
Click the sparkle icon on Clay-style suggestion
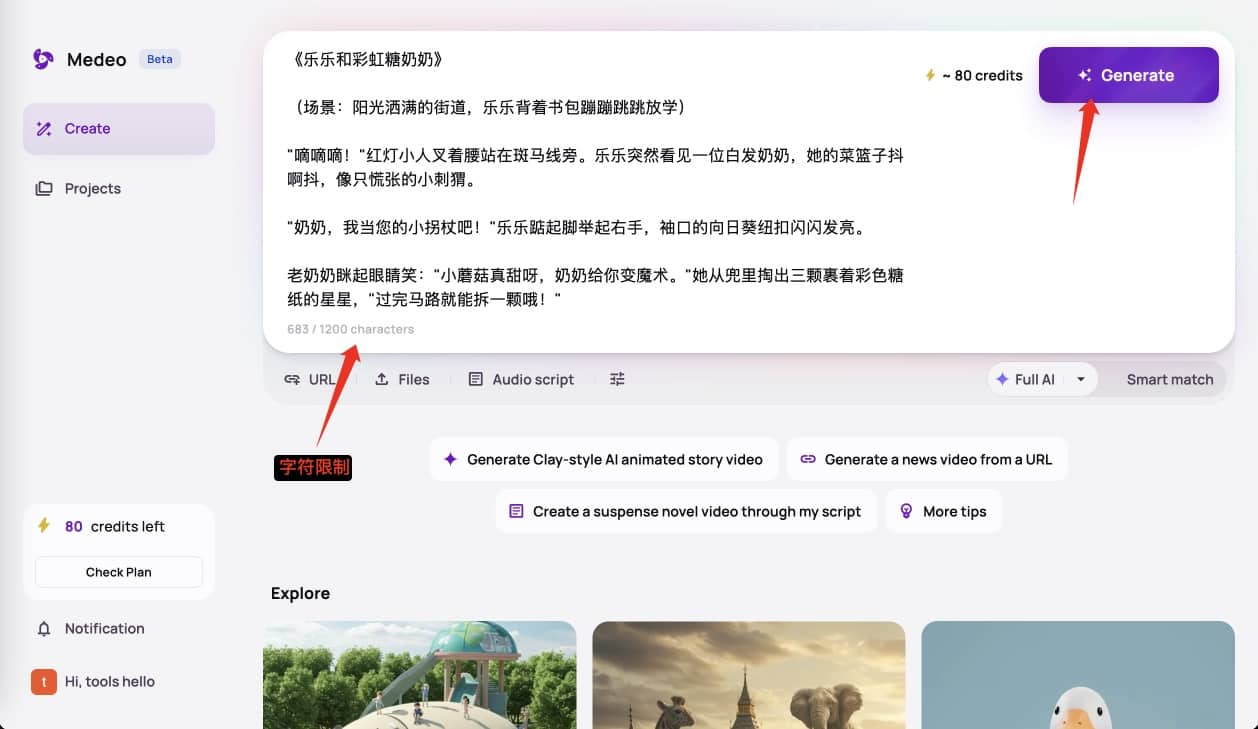tap(450, 460)
